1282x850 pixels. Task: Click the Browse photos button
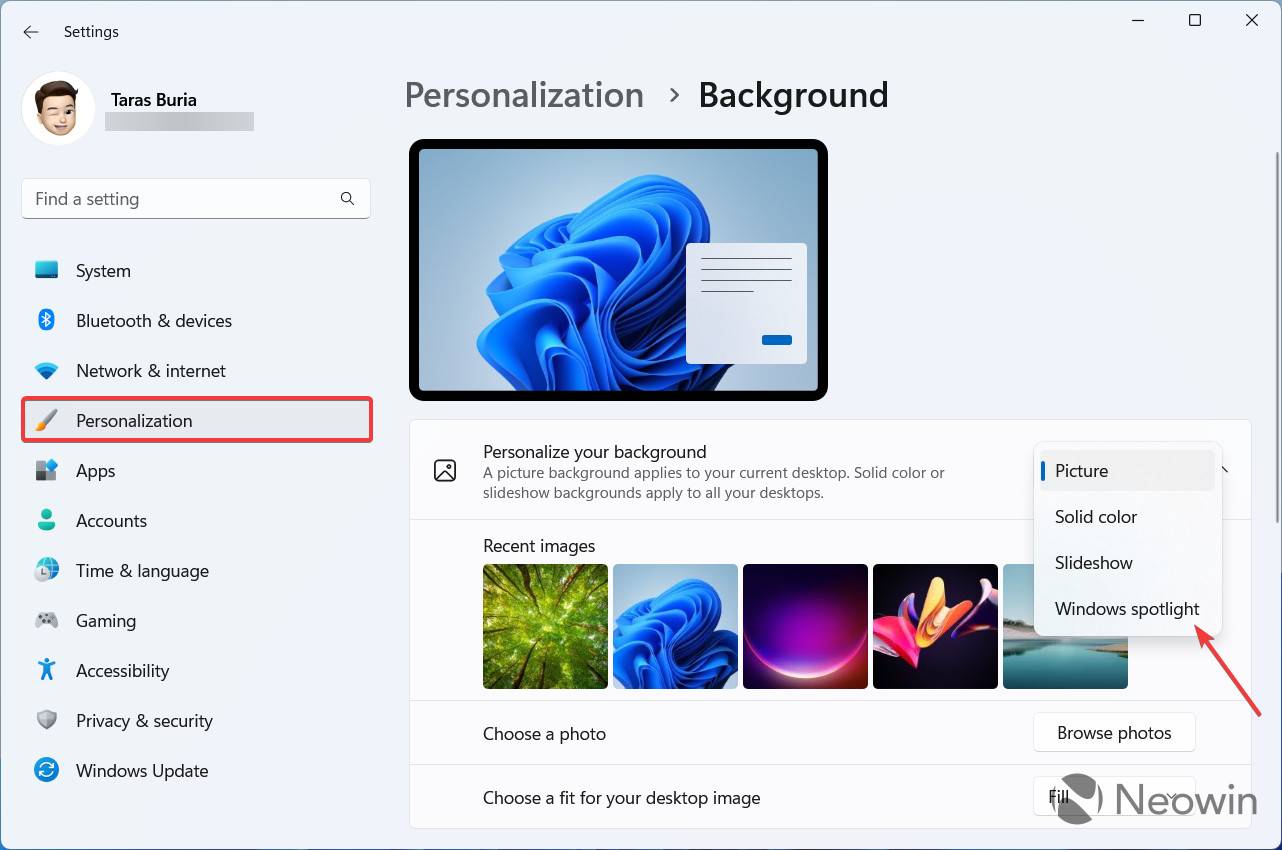point(1113,732)
